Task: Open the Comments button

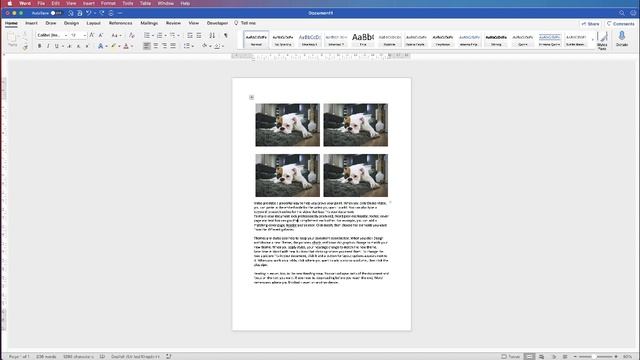Action: click(x=620, y=24)
